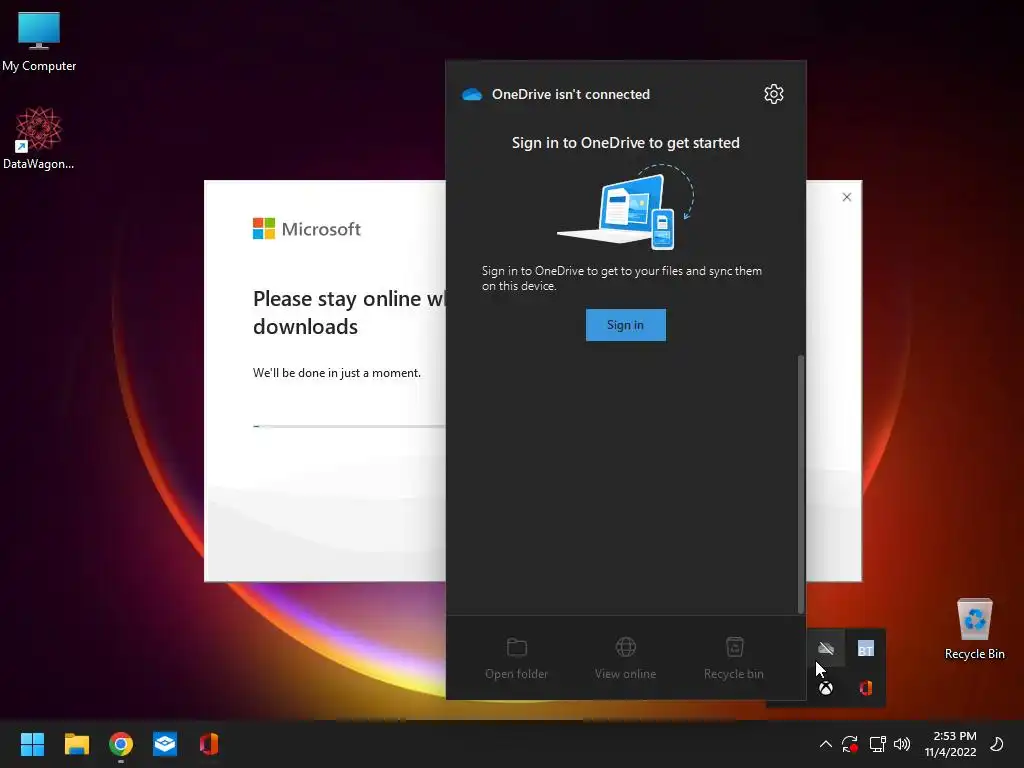
Task: Open clock and date 2:53 PM
Action: click(x=951, y=744)
